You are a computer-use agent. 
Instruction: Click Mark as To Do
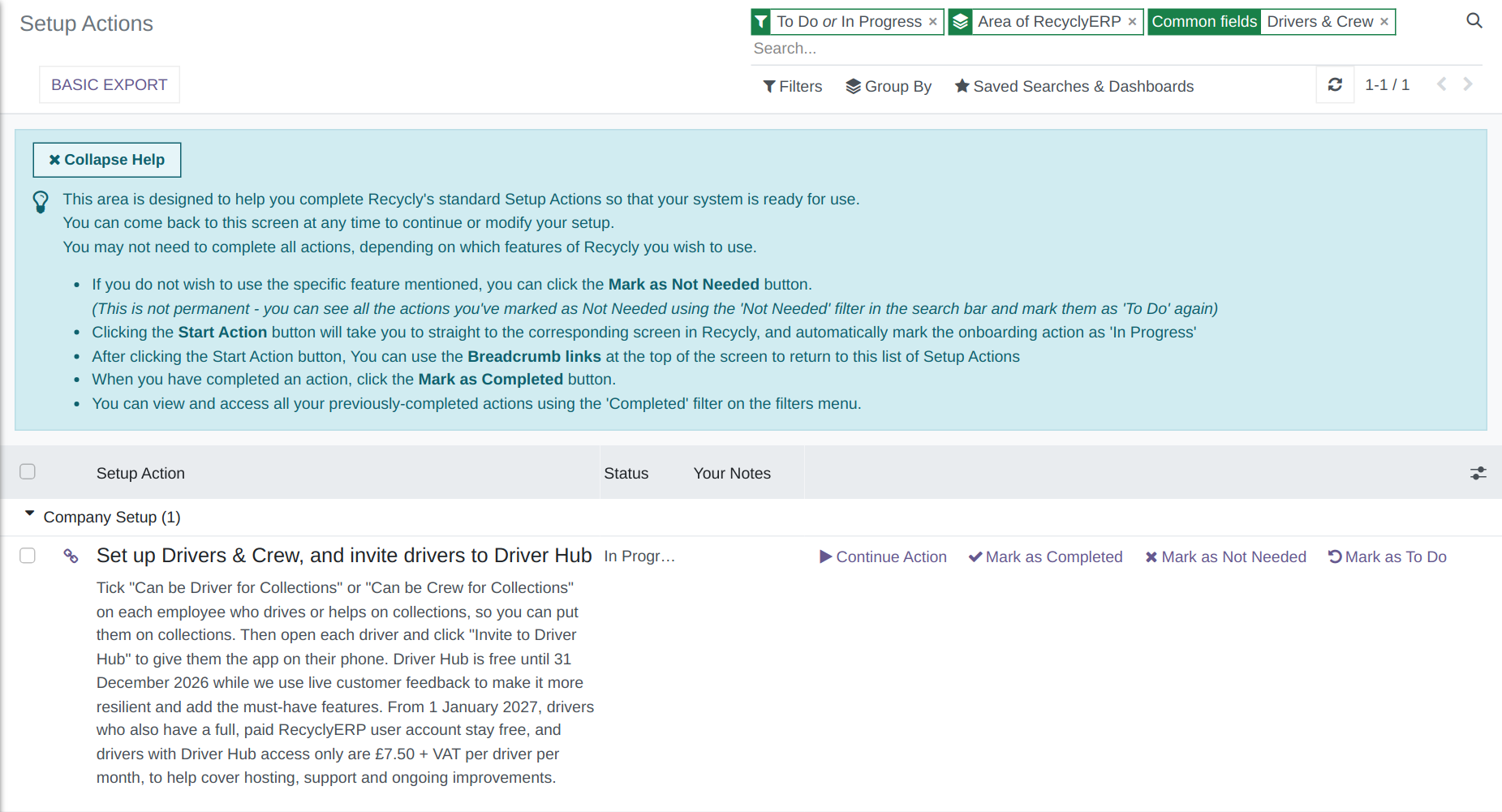click(x=1387, y=556)
